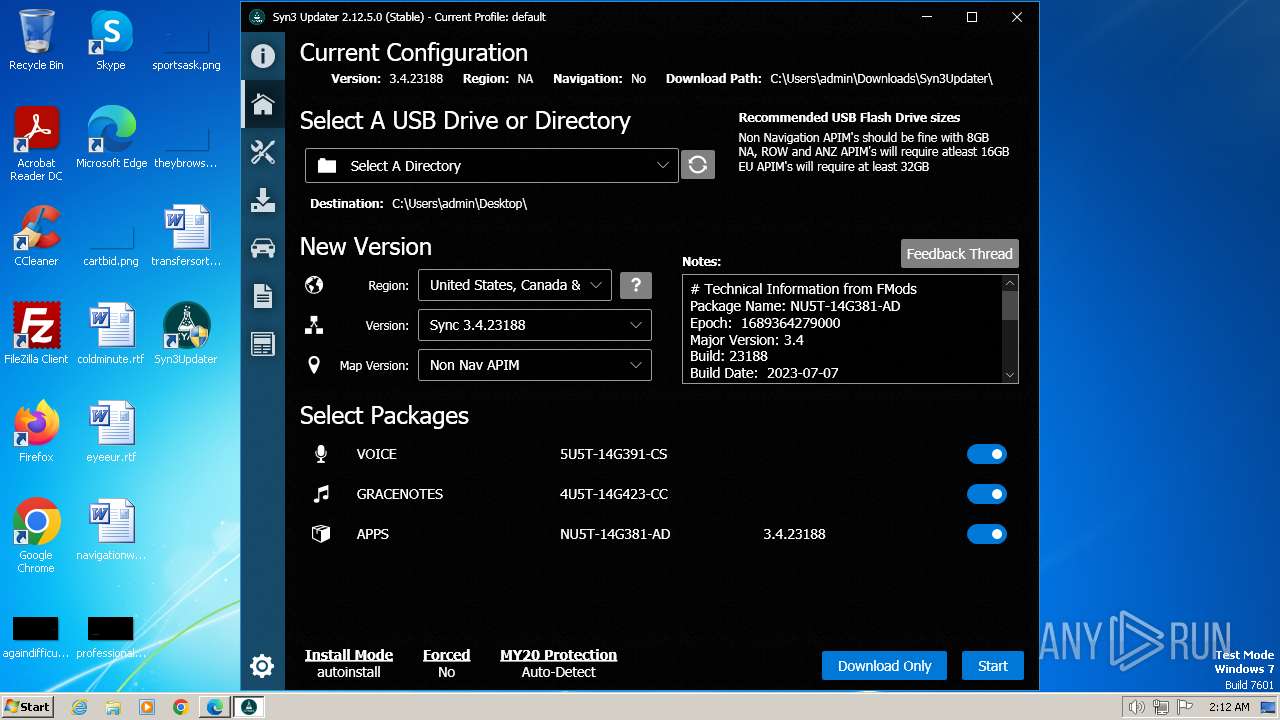This screenshot has width=1280, height=720.
Task: Click the Forced link
Action: point(446,655)
